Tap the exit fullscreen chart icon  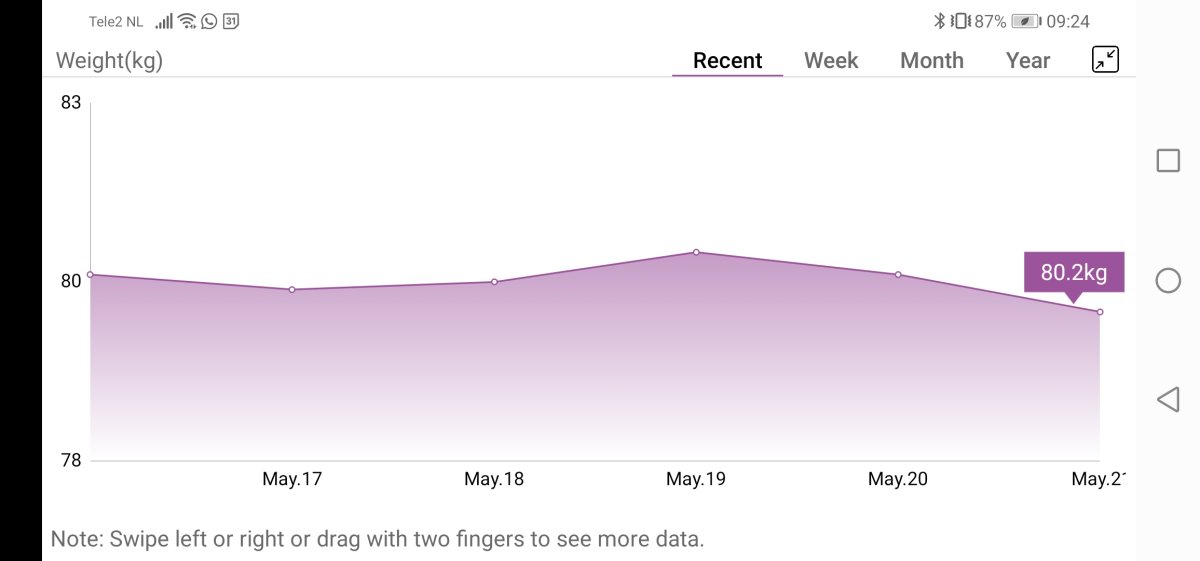click(1105, 59)
